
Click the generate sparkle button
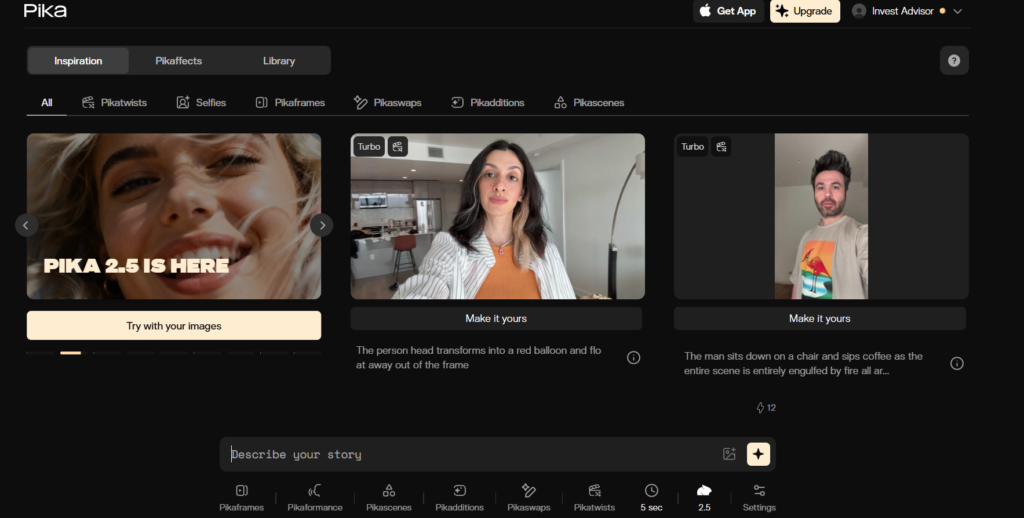click(758, 454)
